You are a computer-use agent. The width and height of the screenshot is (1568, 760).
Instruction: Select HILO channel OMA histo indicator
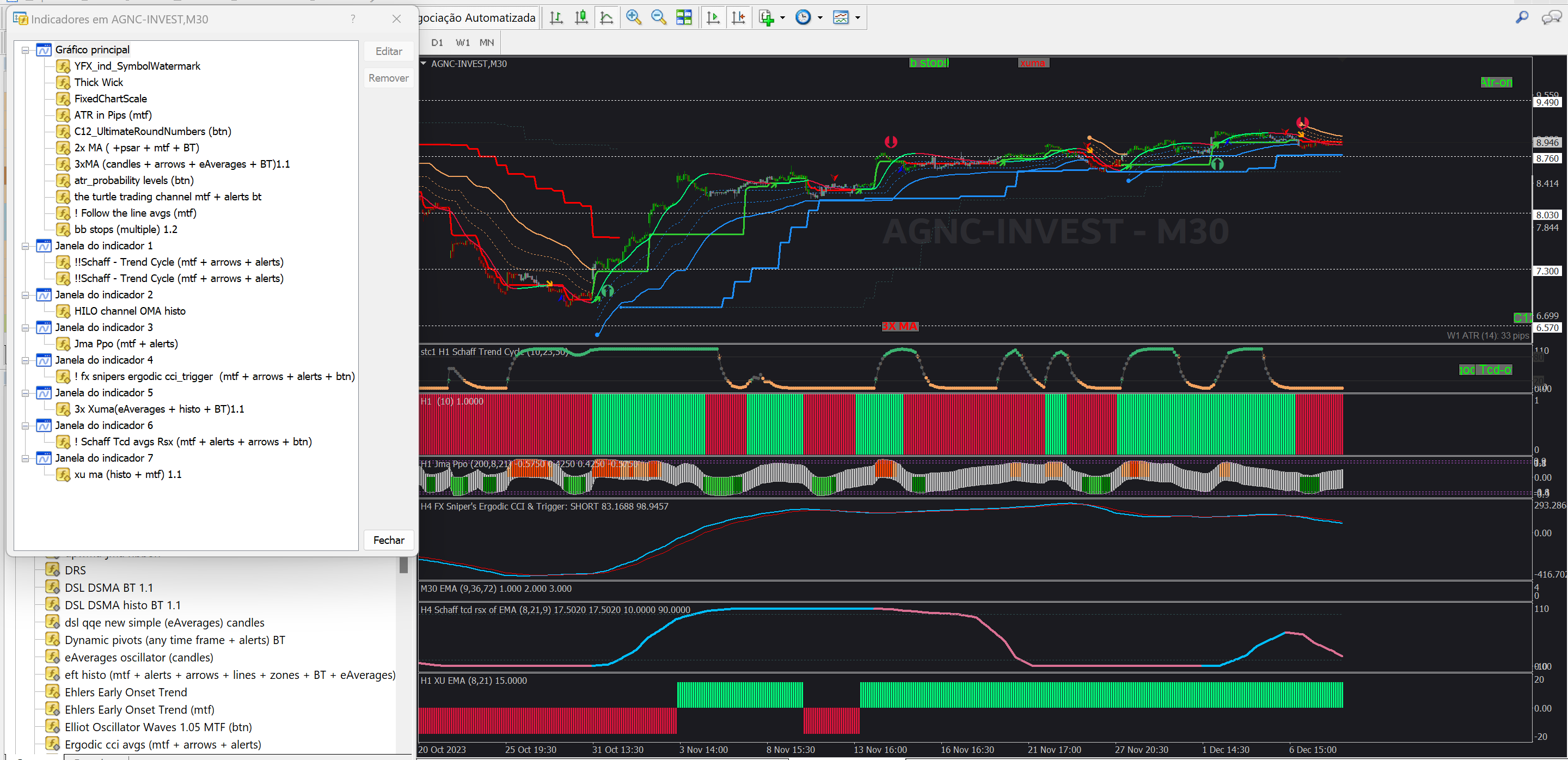pyautogui.click(x=130, y=311)
